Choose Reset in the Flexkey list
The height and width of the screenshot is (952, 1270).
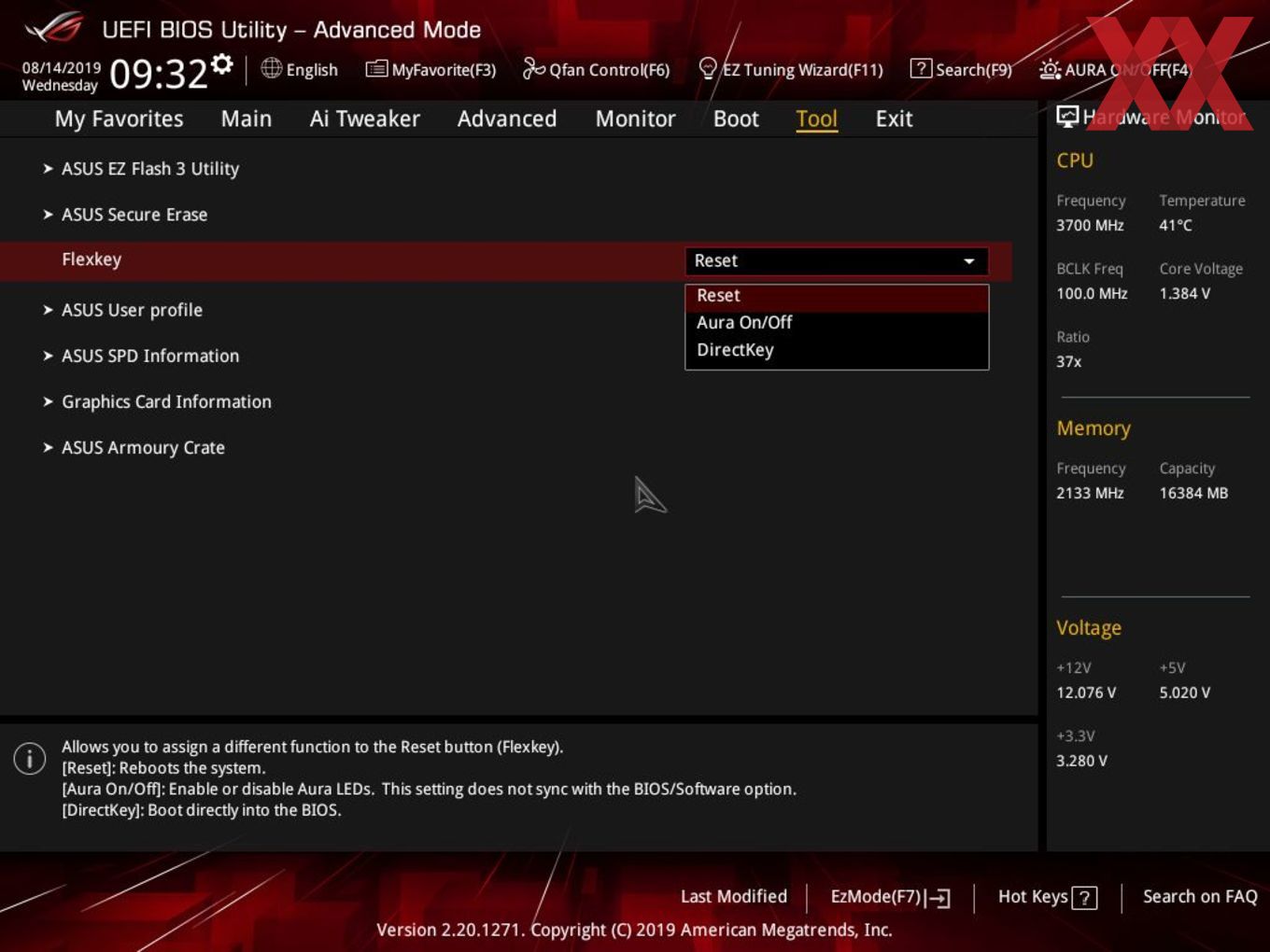[837, 296]
